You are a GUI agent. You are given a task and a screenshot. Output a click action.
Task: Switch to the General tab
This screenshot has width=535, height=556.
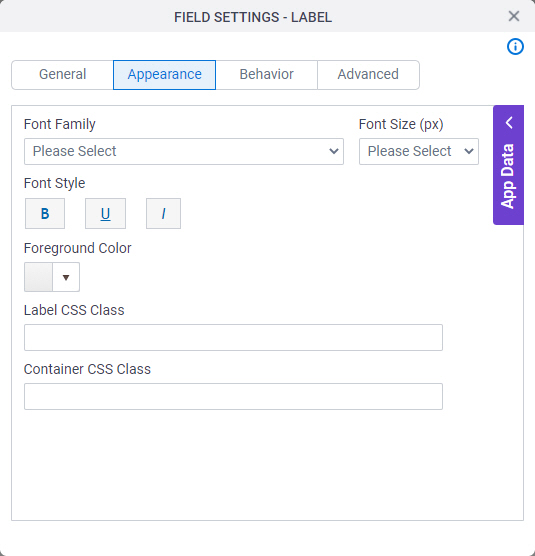pyautogui.click(x=62, y=75)
